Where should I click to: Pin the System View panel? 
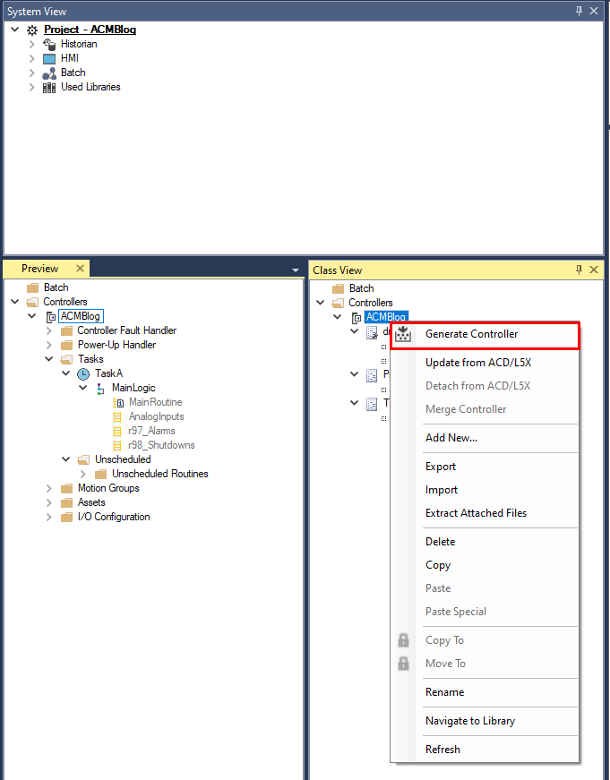(x=579, y=11)
